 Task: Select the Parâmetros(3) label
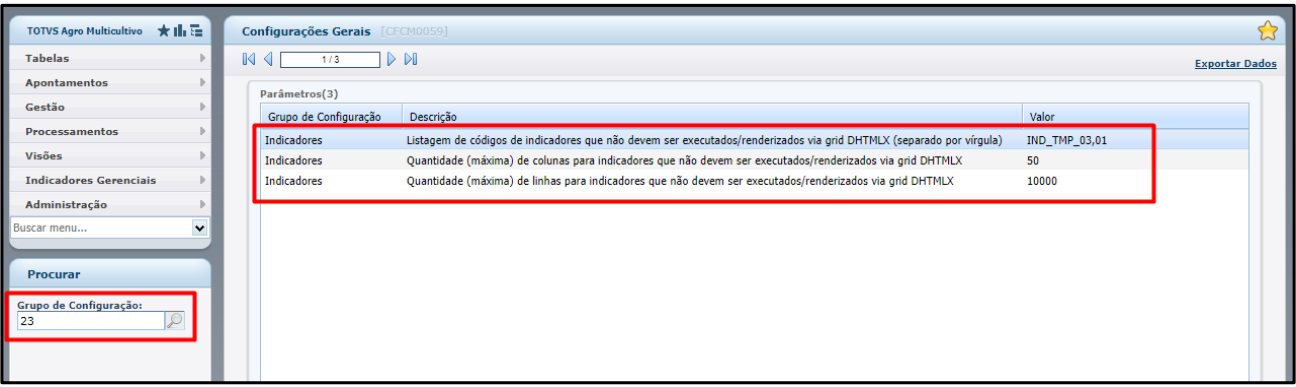point(299,93)
